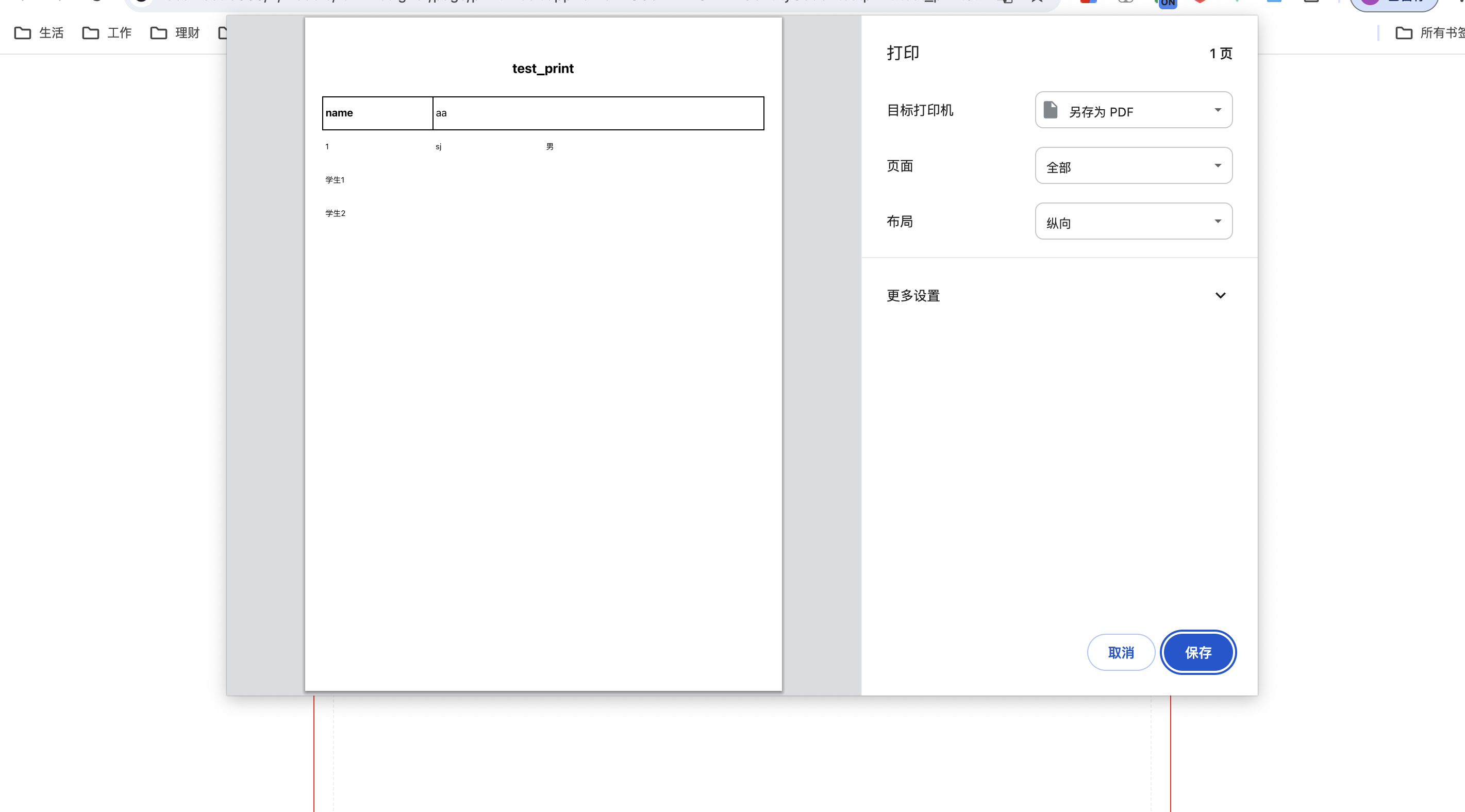1465x812 pixels.
Task: Click the 取消 cancel button
Action: click(x=1120, y=653)
